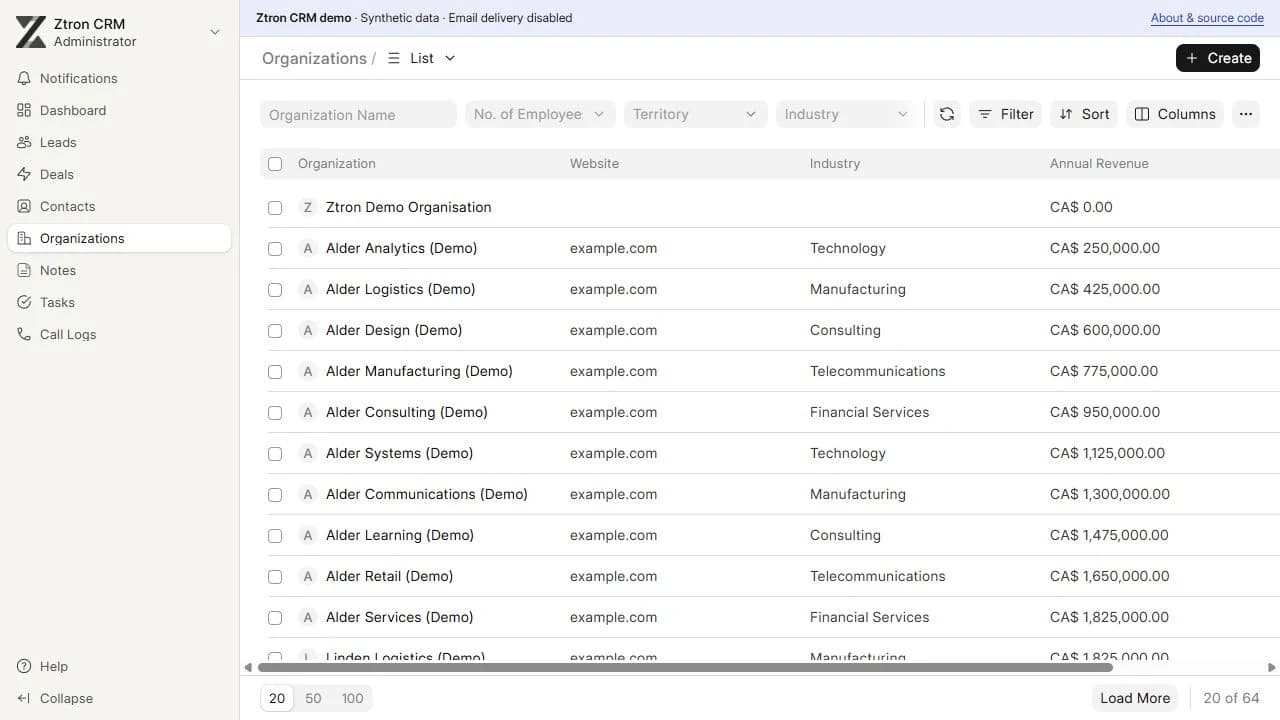Set page size to 50
Viewport: 1280px width, 720px height.
(x=313, y=698)
